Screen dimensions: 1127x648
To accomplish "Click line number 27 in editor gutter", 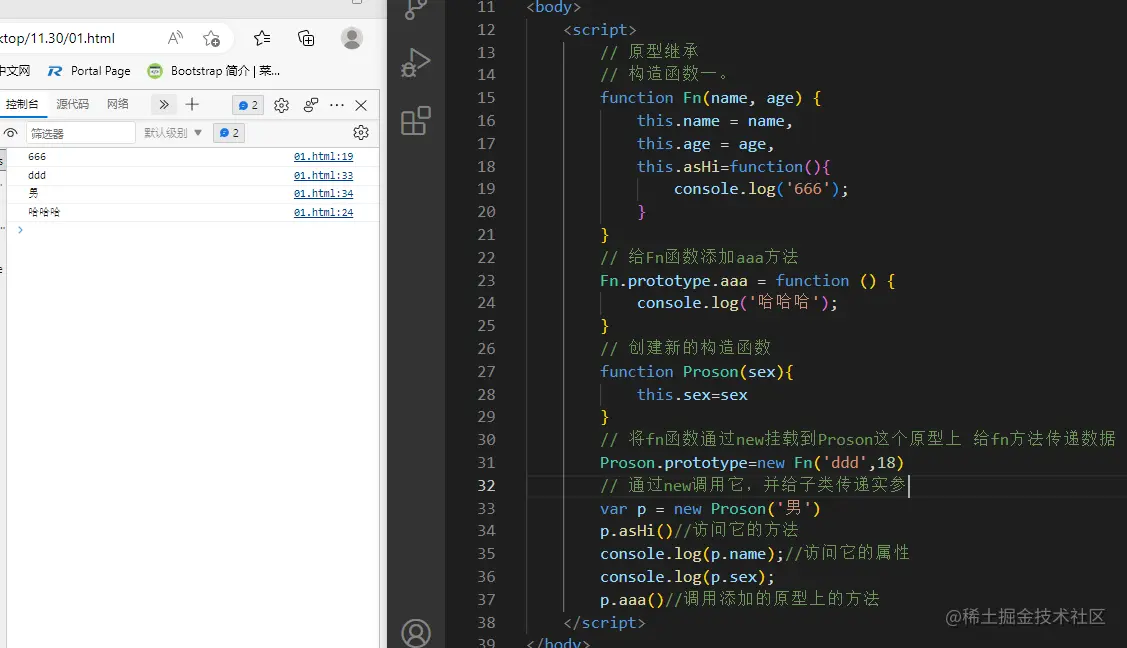I will pyautogui.click(x=487, y=372).
